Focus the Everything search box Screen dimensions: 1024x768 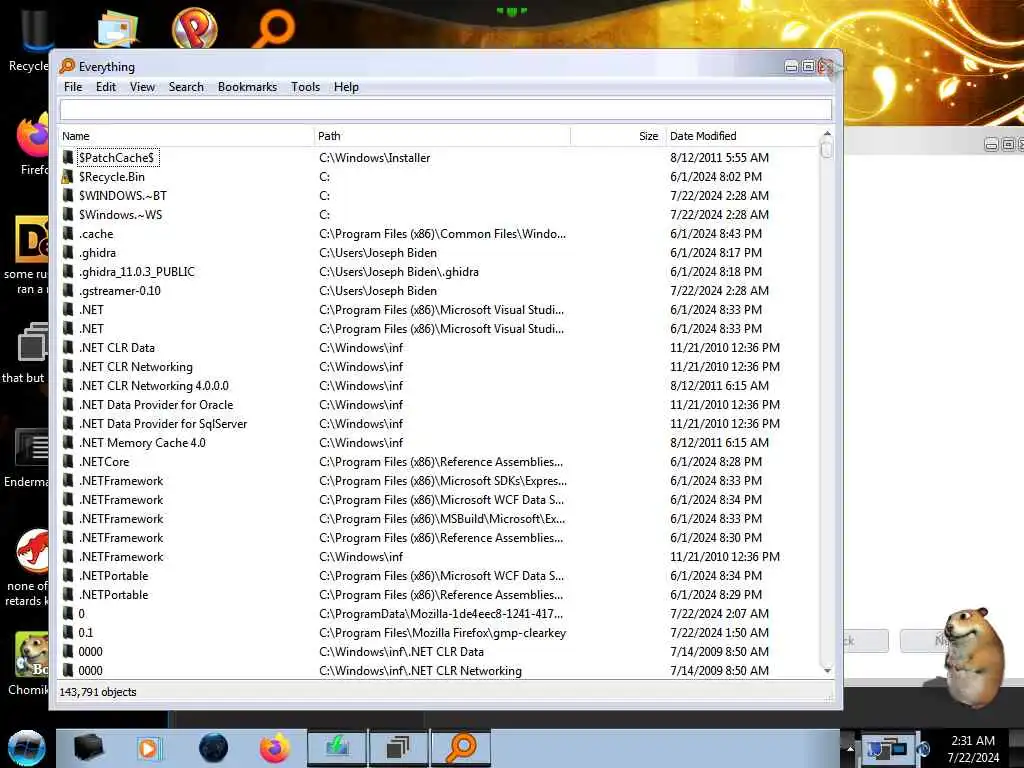coord(446,110)
